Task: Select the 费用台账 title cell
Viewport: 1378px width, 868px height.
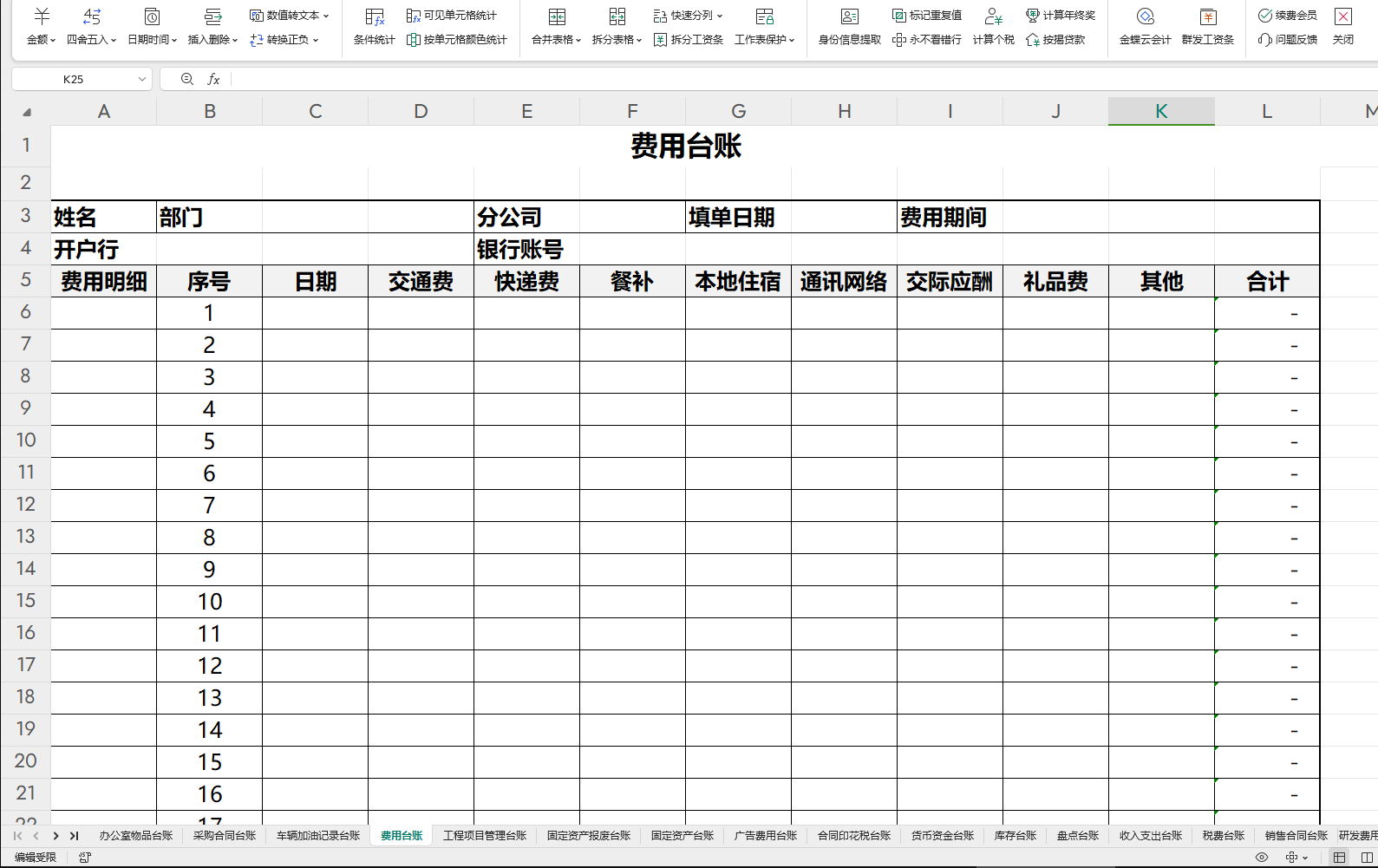Action: tap(685, 146)
